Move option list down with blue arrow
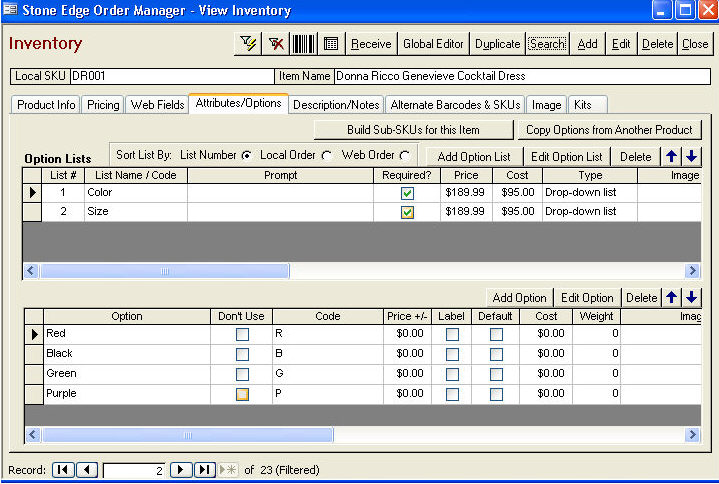Screen dimensions: 719x484 [x=691, y=157]
